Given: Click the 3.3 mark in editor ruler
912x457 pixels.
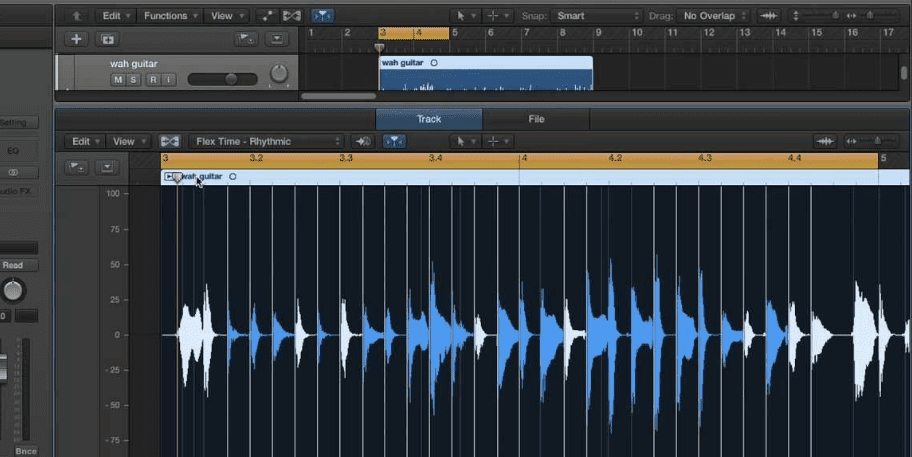Looking at the screenshot, I should click(346, 158).
